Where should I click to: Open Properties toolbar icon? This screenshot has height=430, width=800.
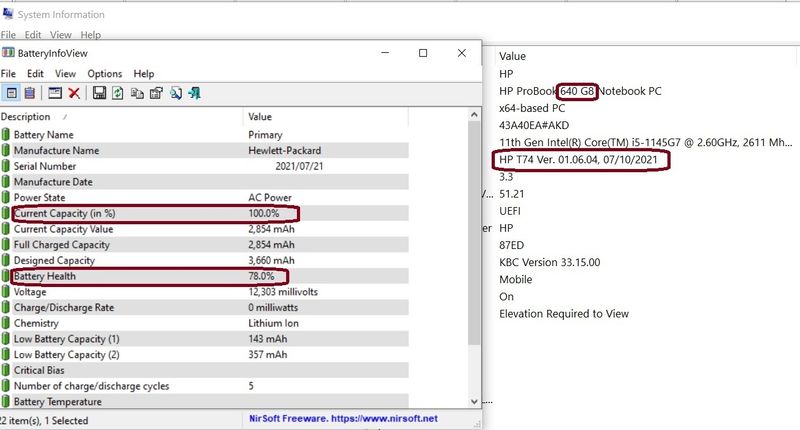[156, 93]
